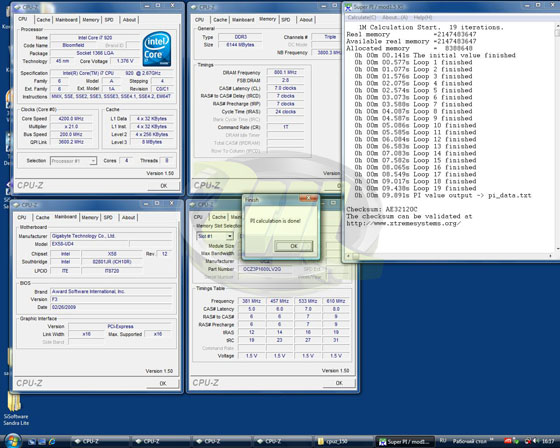The image size is (560, 448).
Task: Select CPU tab in Memory Slot Selection window
Action: coord(198,217)
